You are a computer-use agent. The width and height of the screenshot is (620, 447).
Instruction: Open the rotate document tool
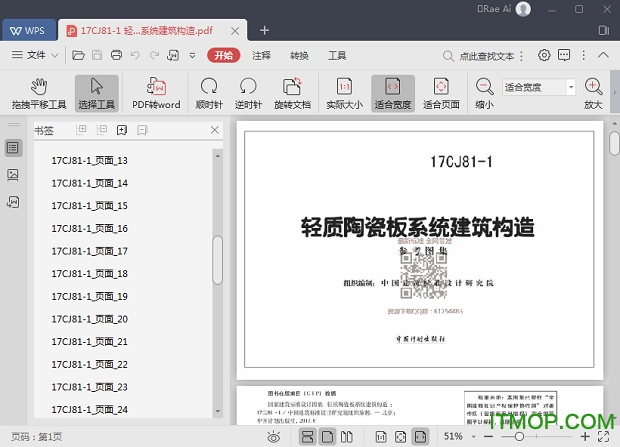[x=292, y=93]
